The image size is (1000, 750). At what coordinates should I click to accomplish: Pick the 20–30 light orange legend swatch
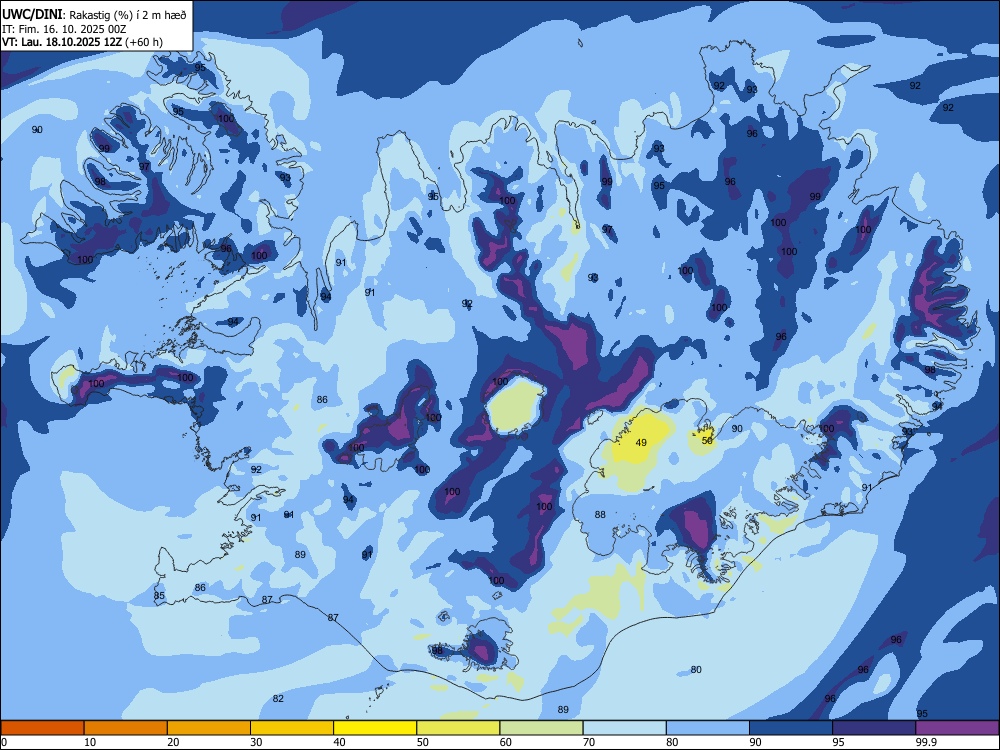209,728
